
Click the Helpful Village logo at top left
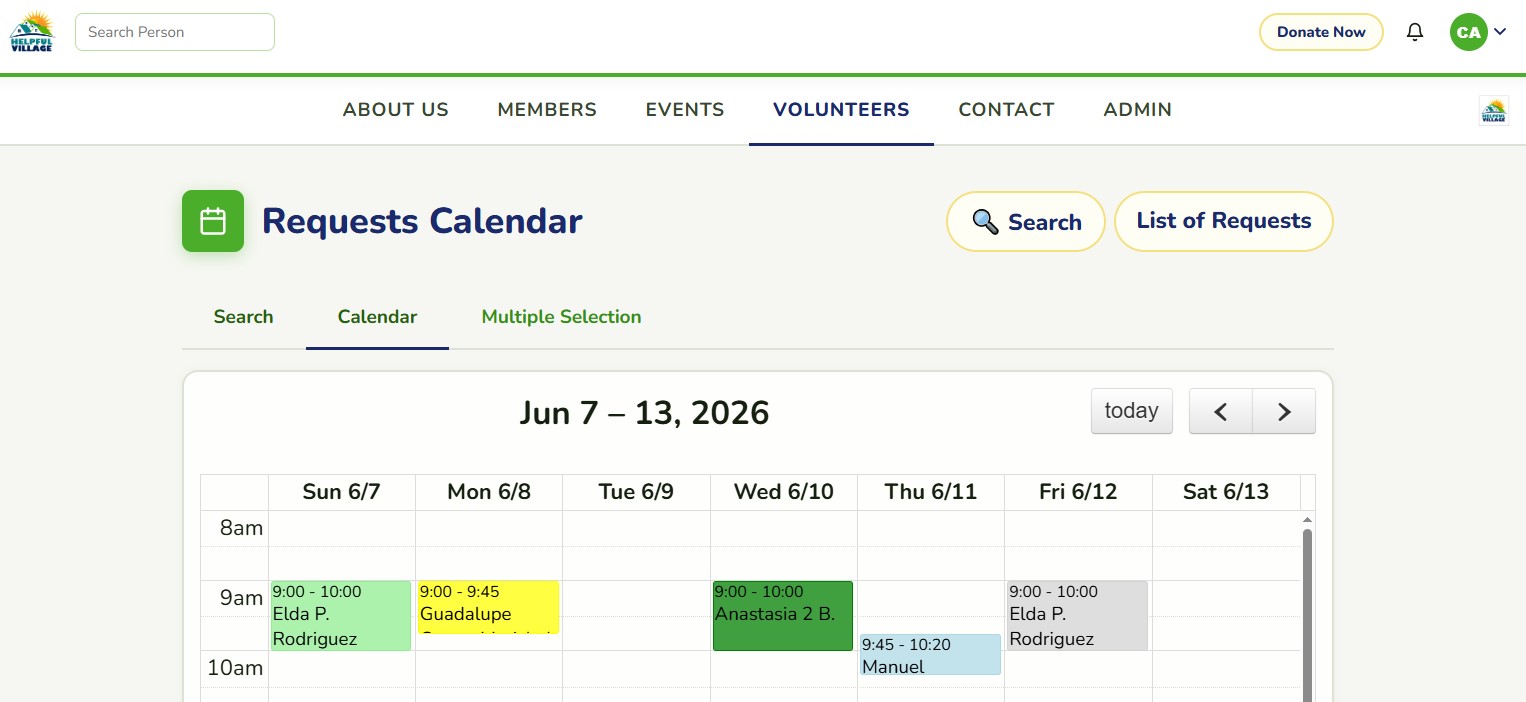tap(32, 32)
